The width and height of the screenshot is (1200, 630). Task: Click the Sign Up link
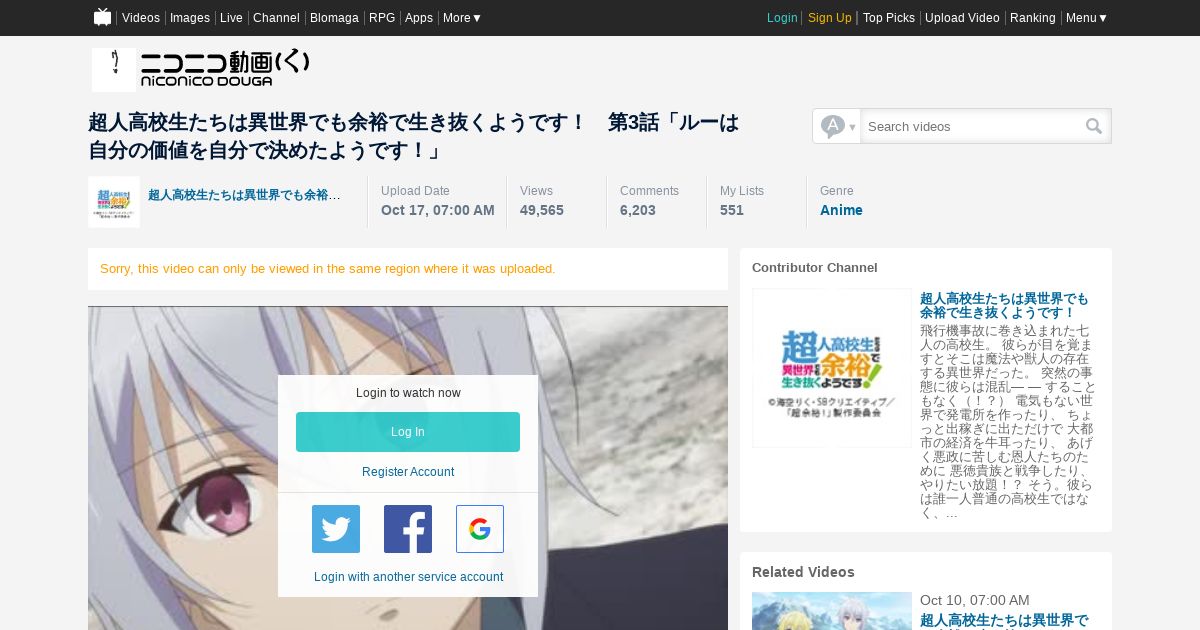(830, 18)
